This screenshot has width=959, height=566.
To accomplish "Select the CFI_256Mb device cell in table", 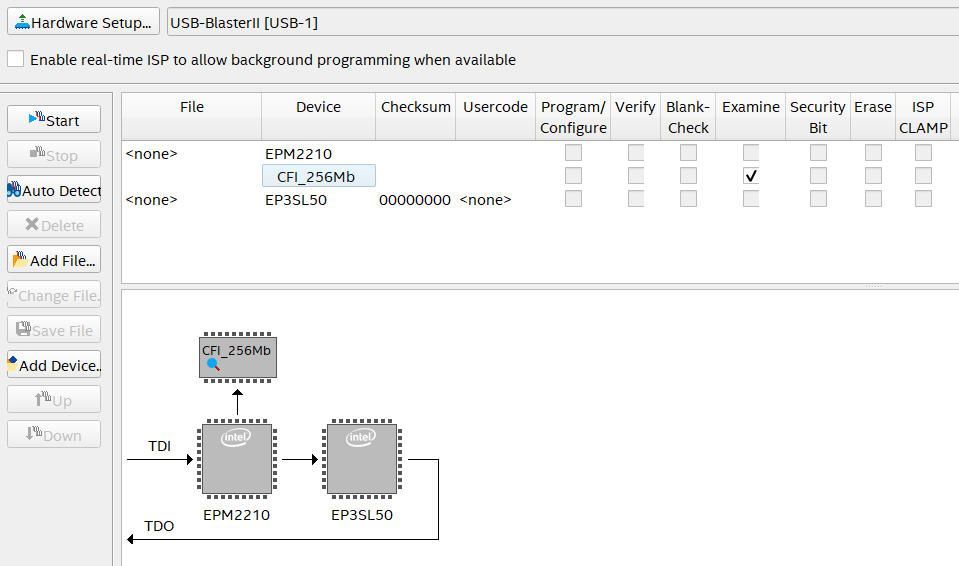I will coord(318,177).
